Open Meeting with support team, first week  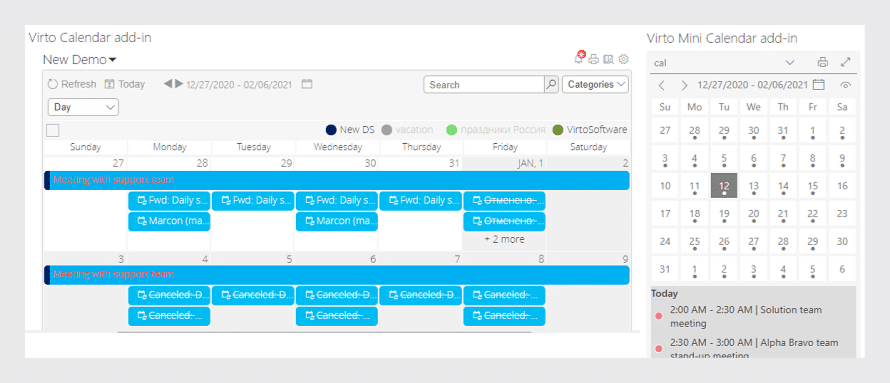tap(337, 180)
